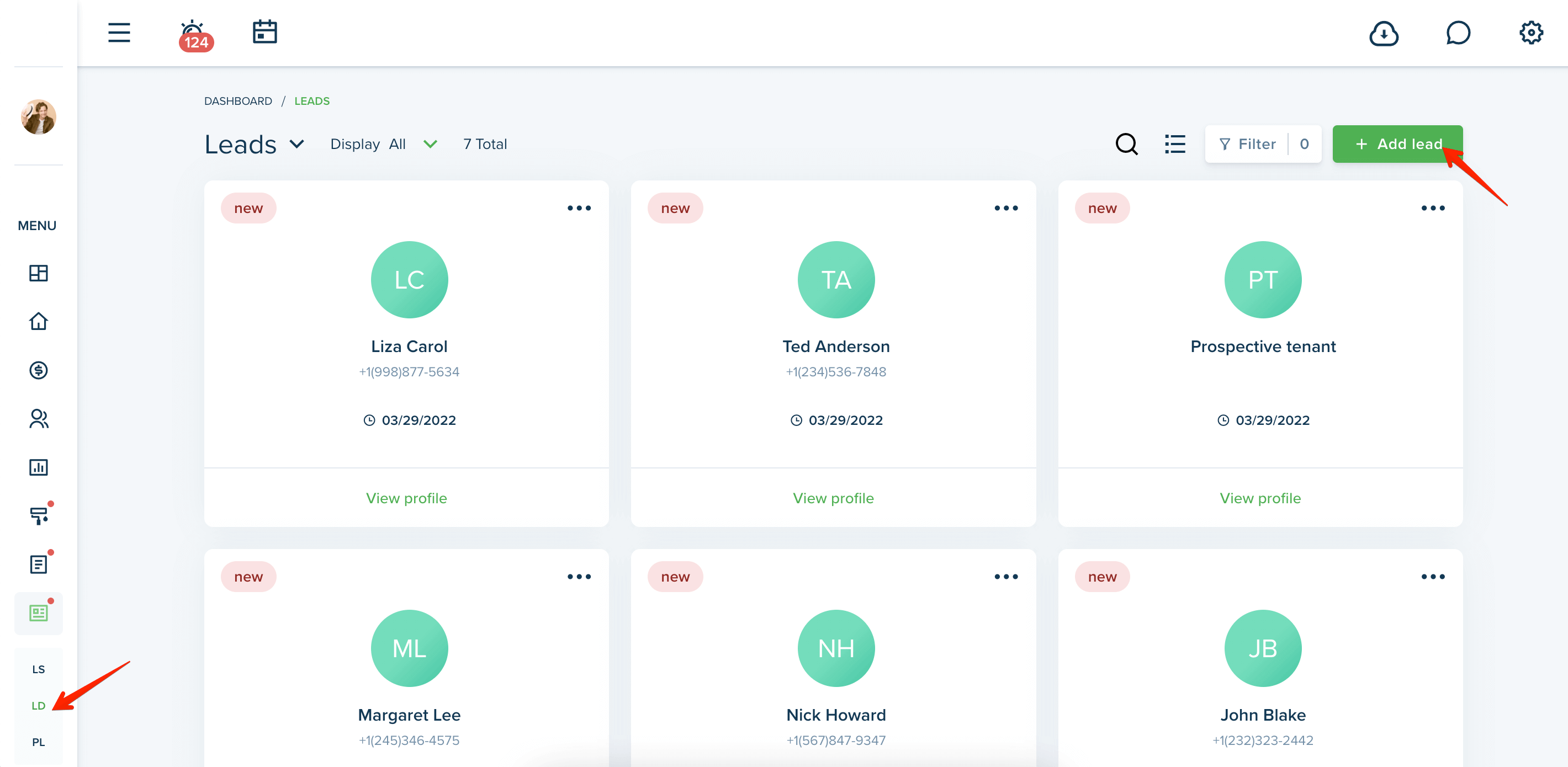Click LC avatar on Liza Carol card
This screenshot has height=767, width=1568.
coord(409,280)
